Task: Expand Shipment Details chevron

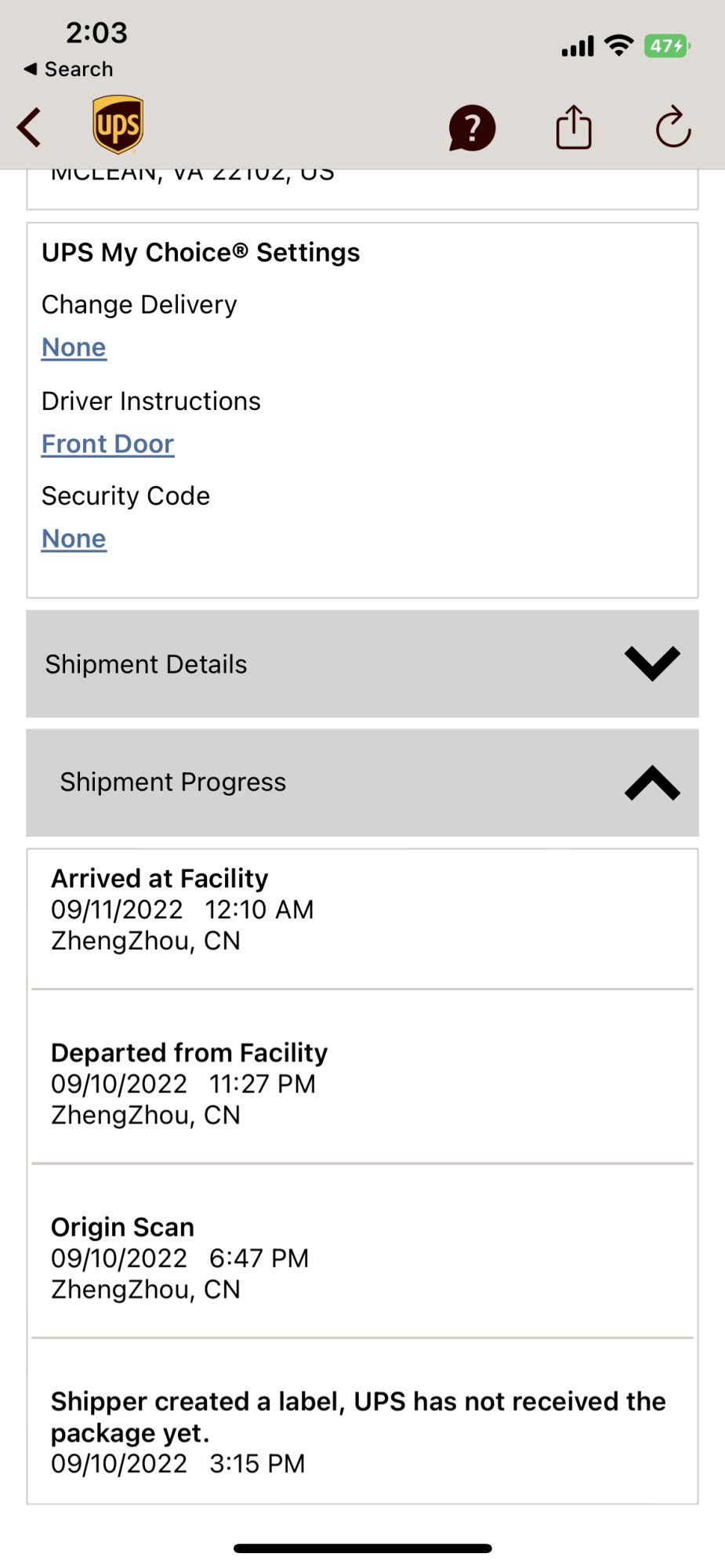Action: pyautogui.click(x=652, y=664)
